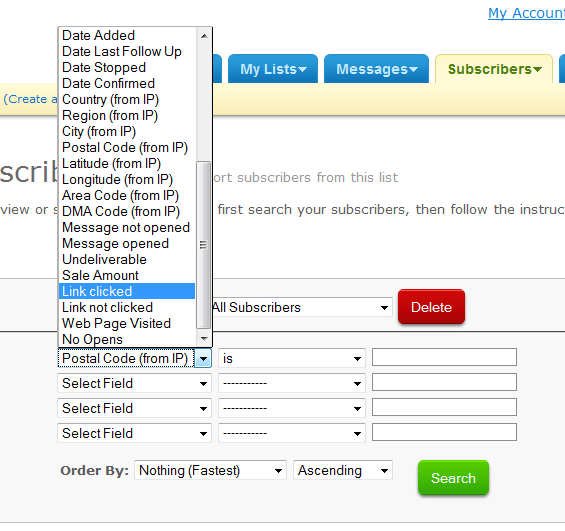This screenshot has height=531, width=565.
Task: Click the dropdown list scroll-up arrow
Action: coord(204,36)
